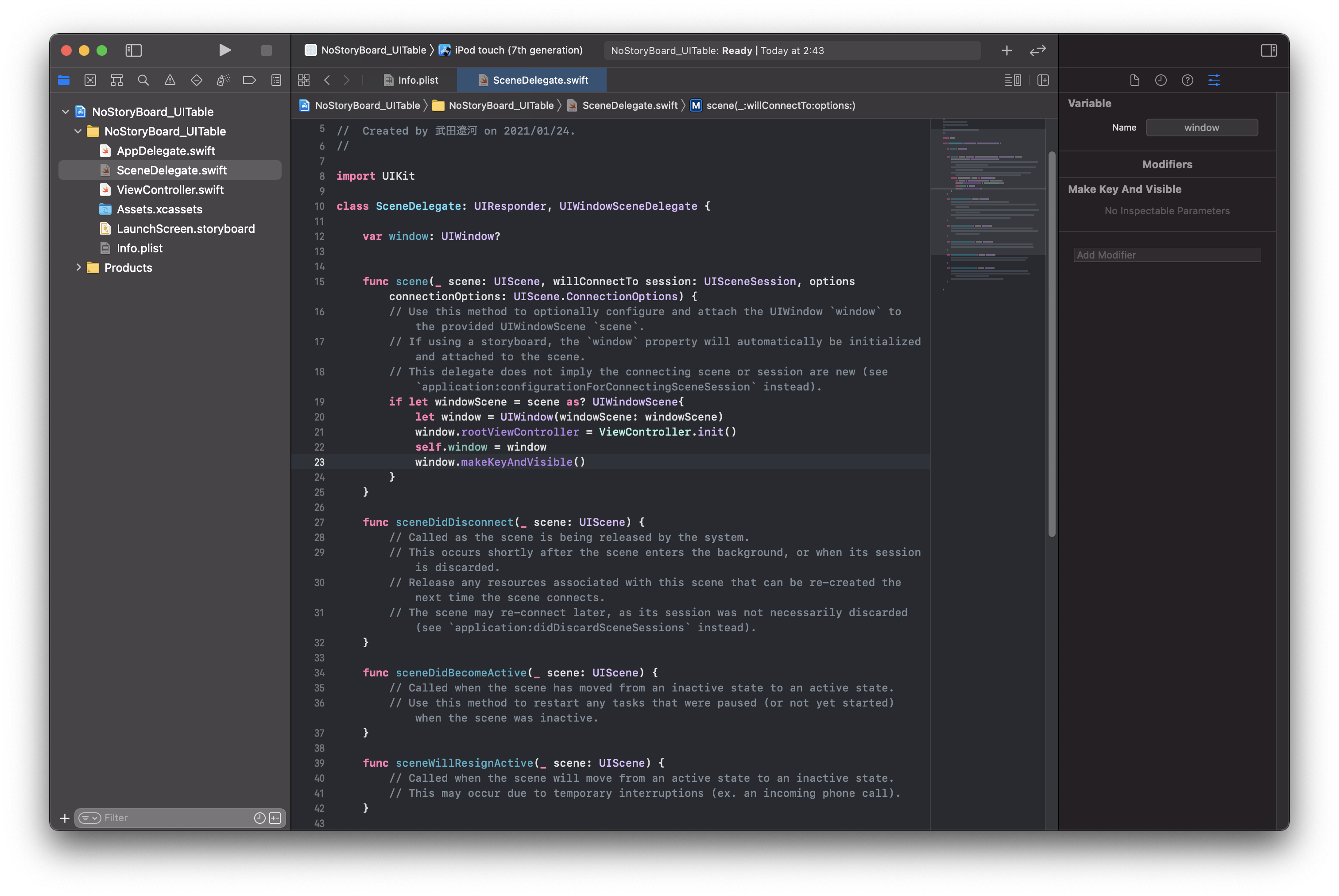Click the SceneDelegate.swift breadcrumb item
The width and height of the screenshot is (1339, 896).
point(629,105)
